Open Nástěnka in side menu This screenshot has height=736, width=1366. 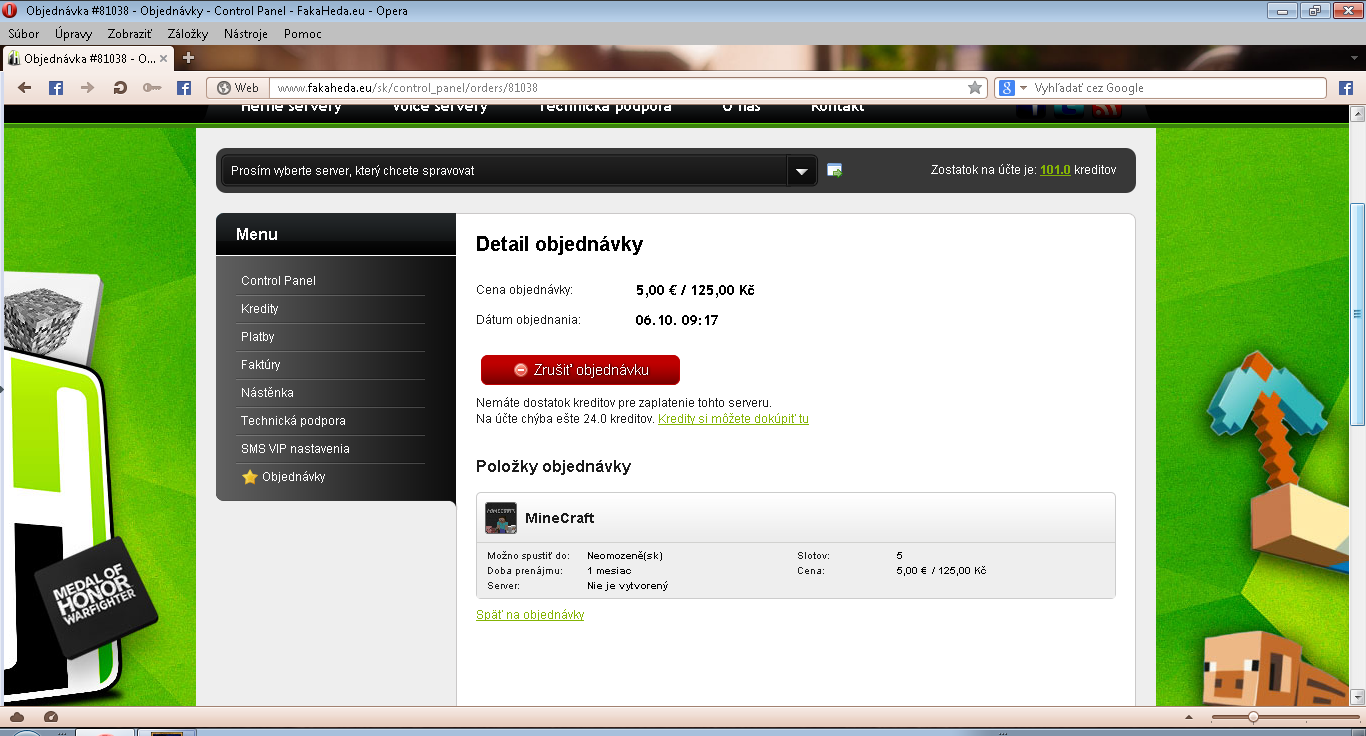pos(267,393)
